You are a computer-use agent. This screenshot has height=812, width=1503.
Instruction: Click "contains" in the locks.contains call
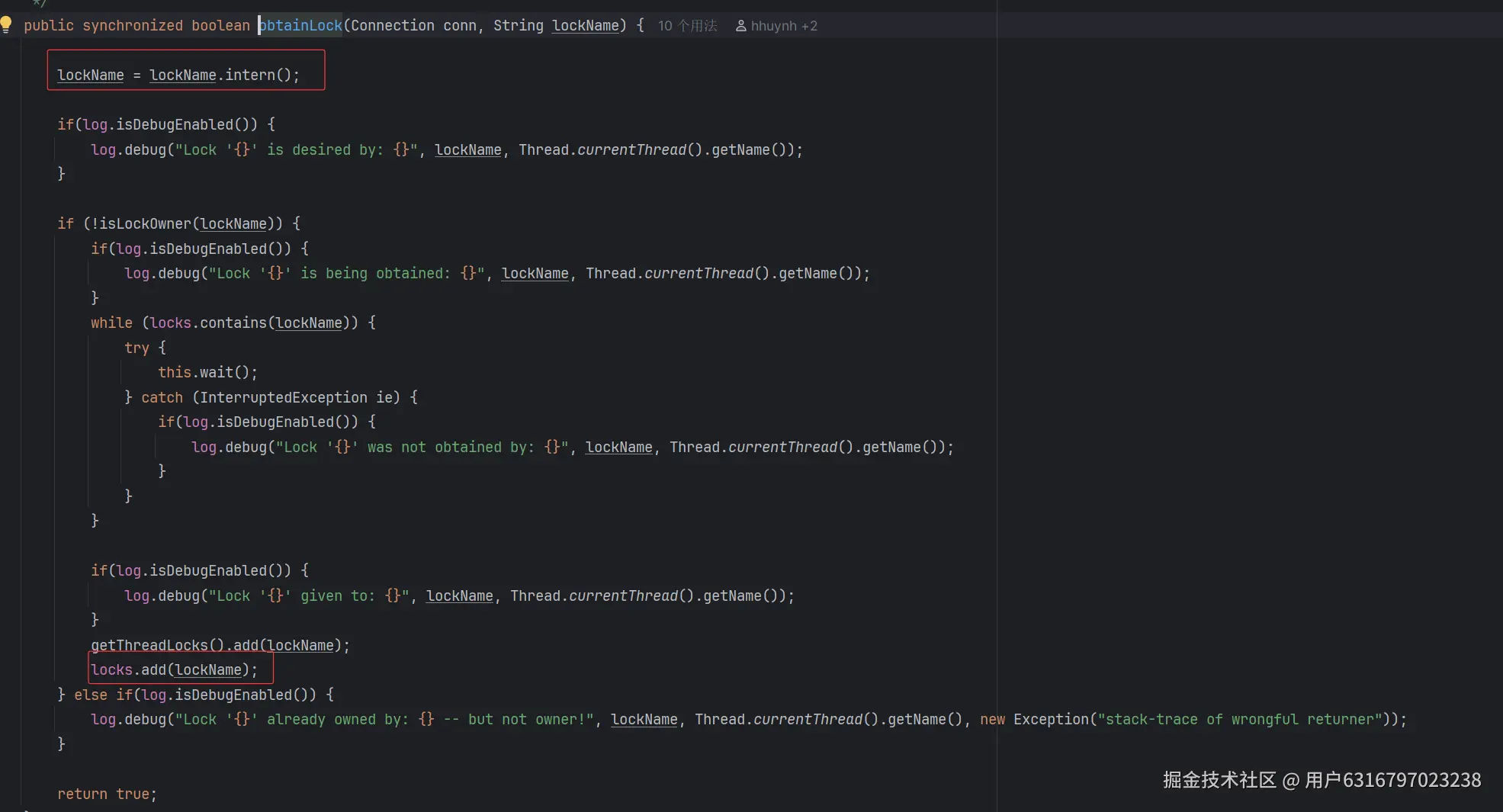233,323
